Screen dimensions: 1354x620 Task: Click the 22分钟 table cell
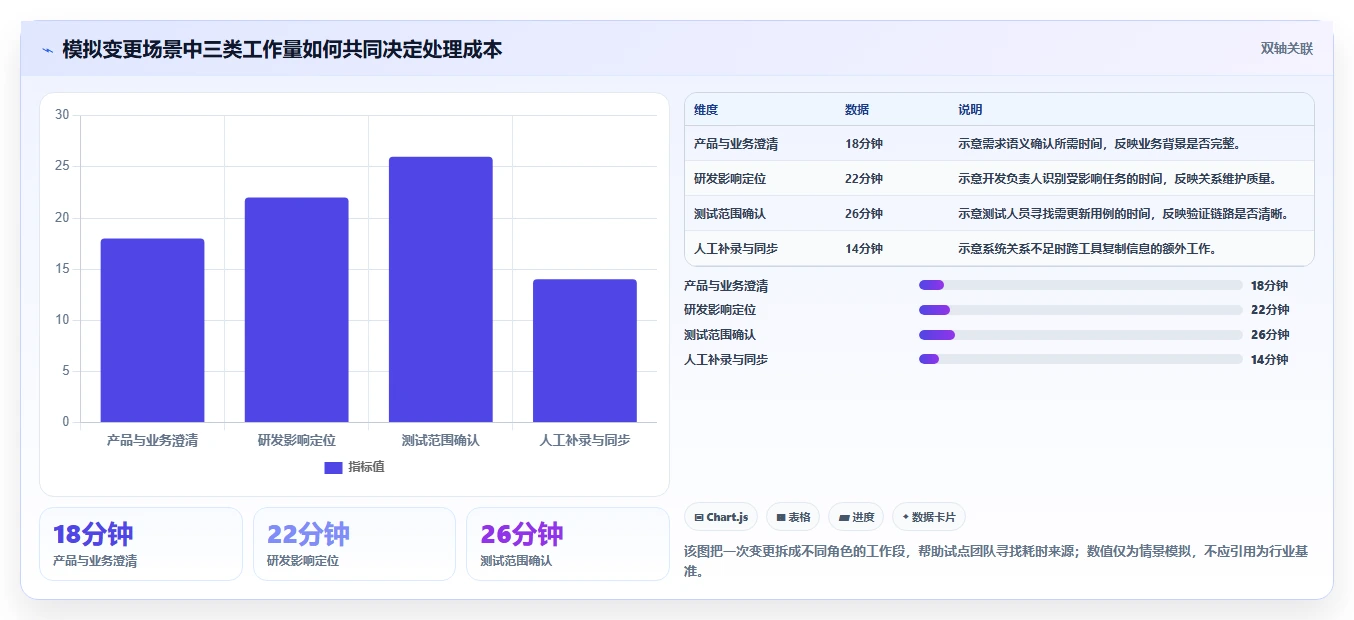(x=864, y=179)
